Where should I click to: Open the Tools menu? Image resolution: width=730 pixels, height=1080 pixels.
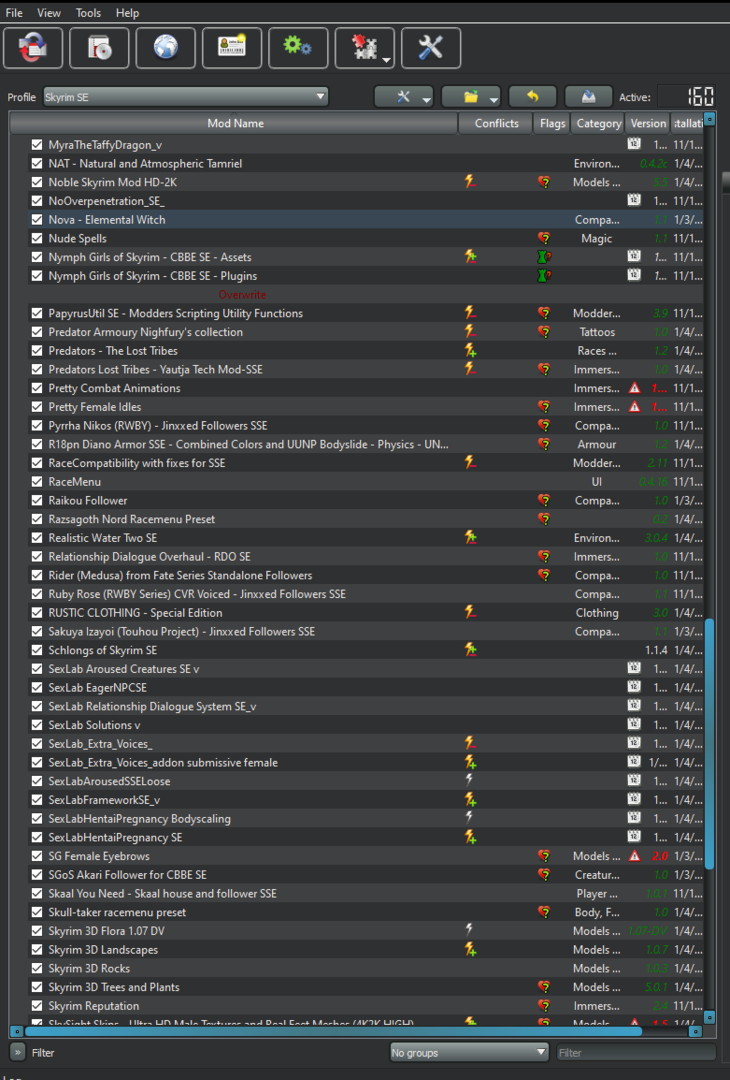click(x=88, y=12)
